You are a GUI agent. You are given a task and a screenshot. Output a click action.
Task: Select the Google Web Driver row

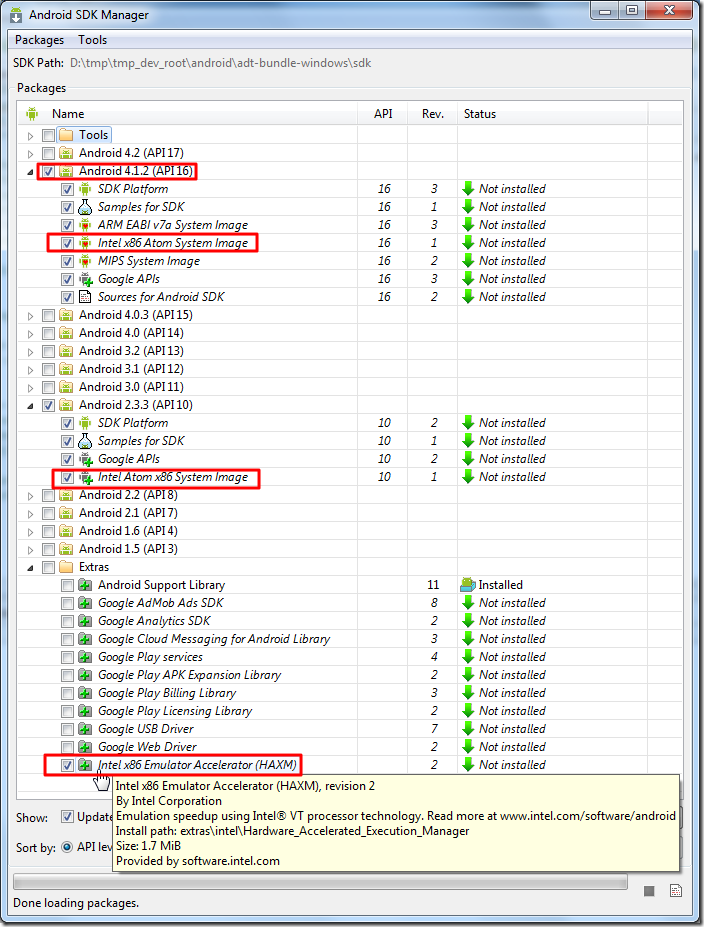349,747
